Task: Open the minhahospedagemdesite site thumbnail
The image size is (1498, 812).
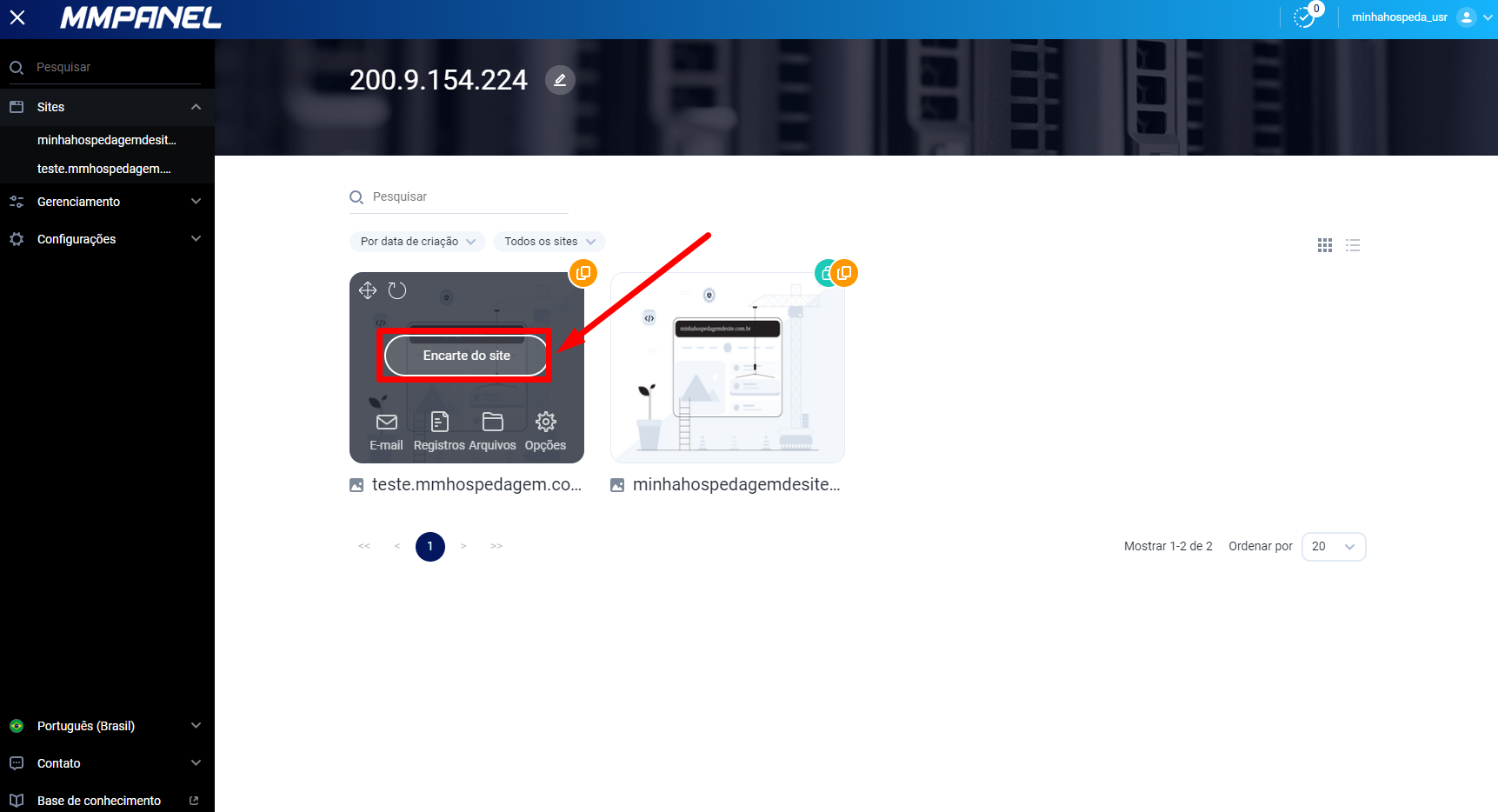Action: [x=728, y=368]
